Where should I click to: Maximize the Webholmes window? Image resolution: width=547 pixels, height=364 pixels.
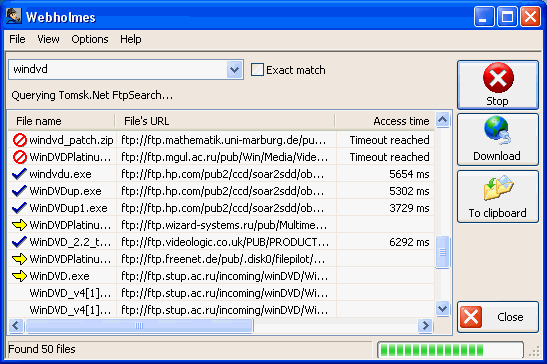point(507,16)
